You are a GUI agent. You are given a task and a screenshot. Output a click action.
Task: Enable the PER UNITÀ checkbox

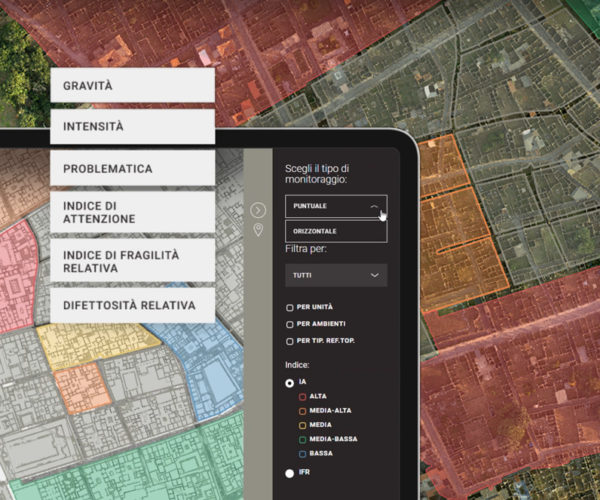[290, 307]
